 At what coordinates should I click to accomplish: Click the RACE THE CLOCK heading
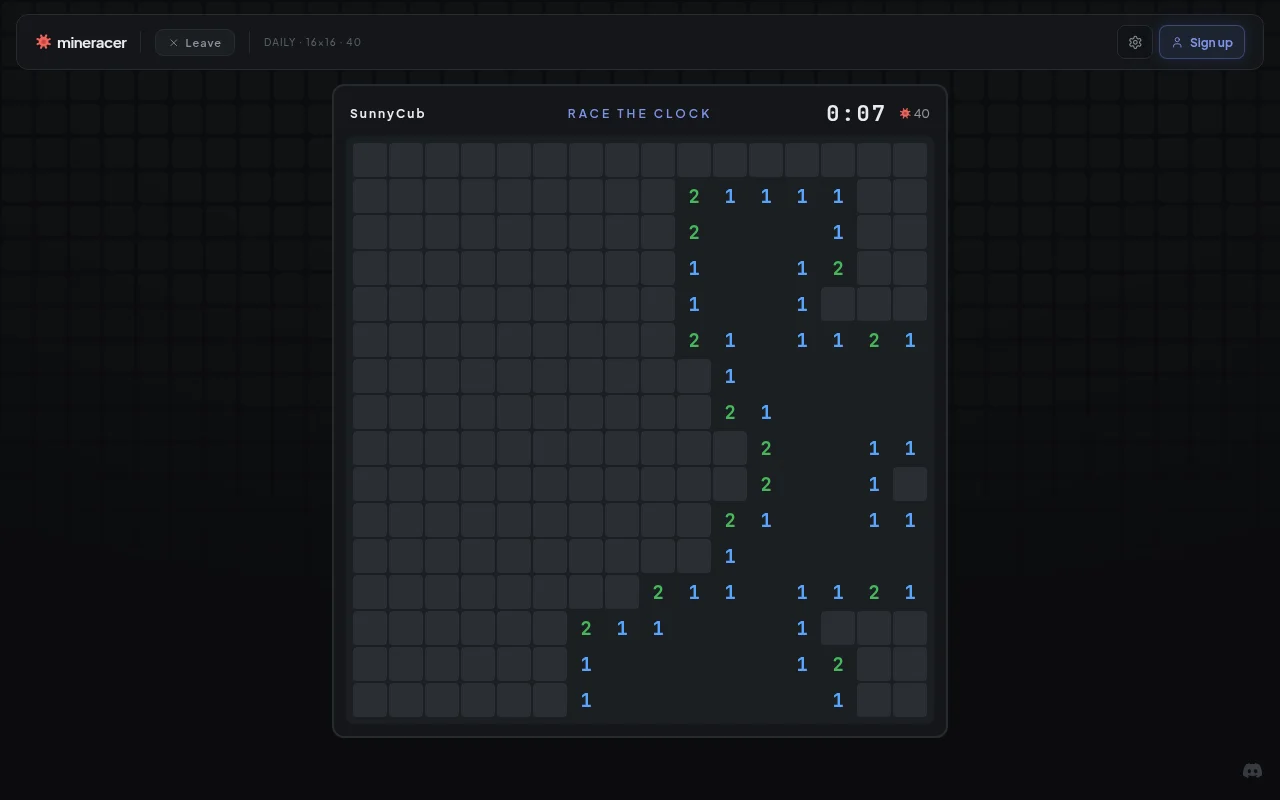point(639,113)
